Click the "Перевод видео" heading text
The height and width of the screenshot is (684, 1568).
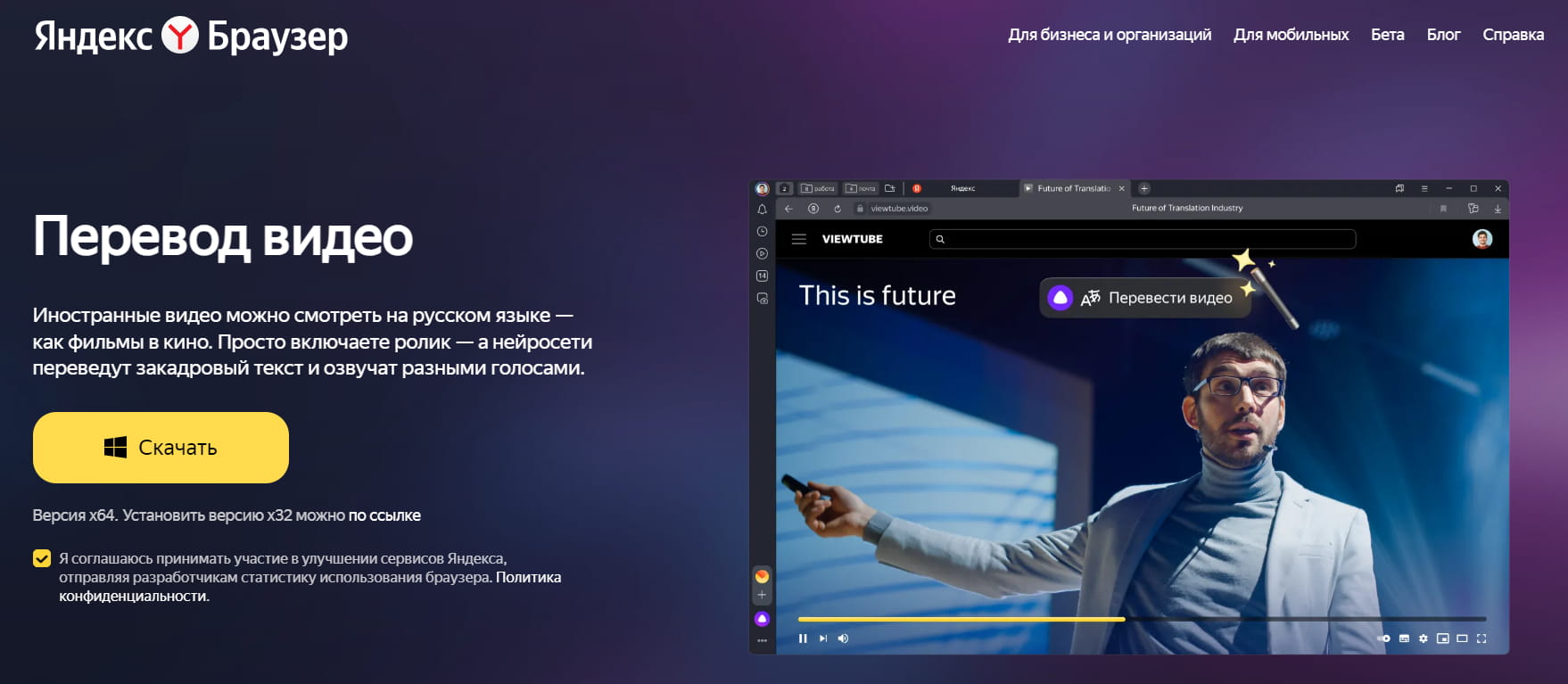pyautogui.click(x=223, y=237)
